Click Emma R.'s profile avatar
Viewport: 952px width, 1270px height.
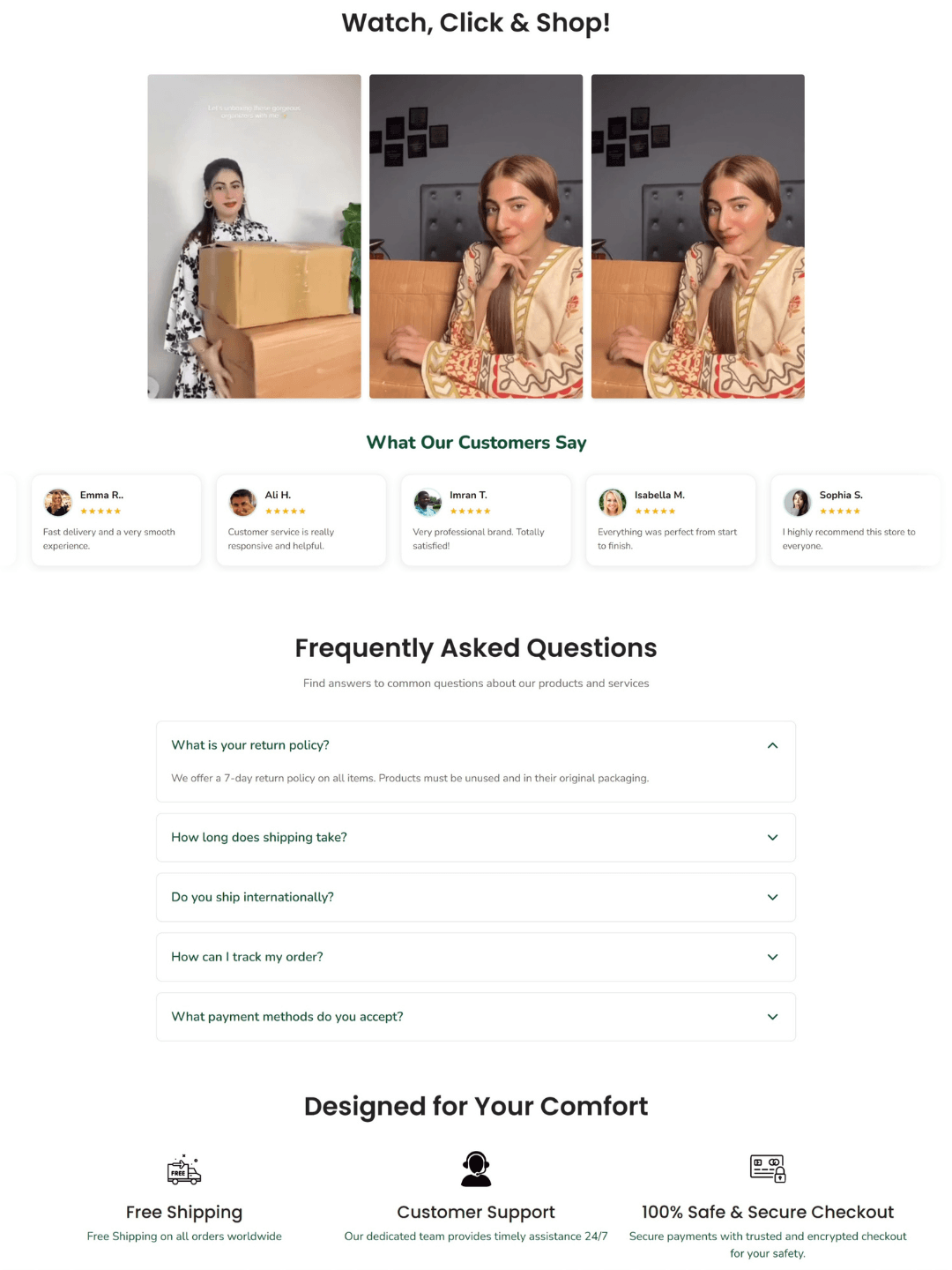point(58,503)
